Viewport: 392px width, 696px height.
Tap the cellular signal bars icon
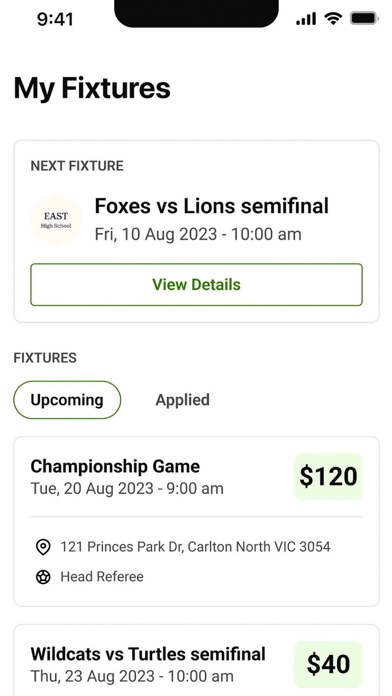point(306,19)
